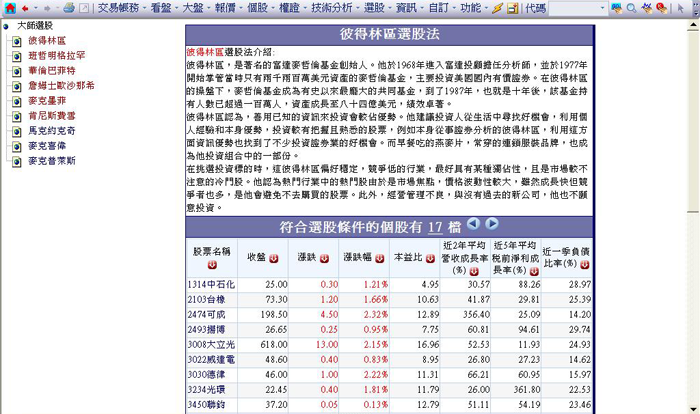Open the 資訊 menu

(406, 8)
